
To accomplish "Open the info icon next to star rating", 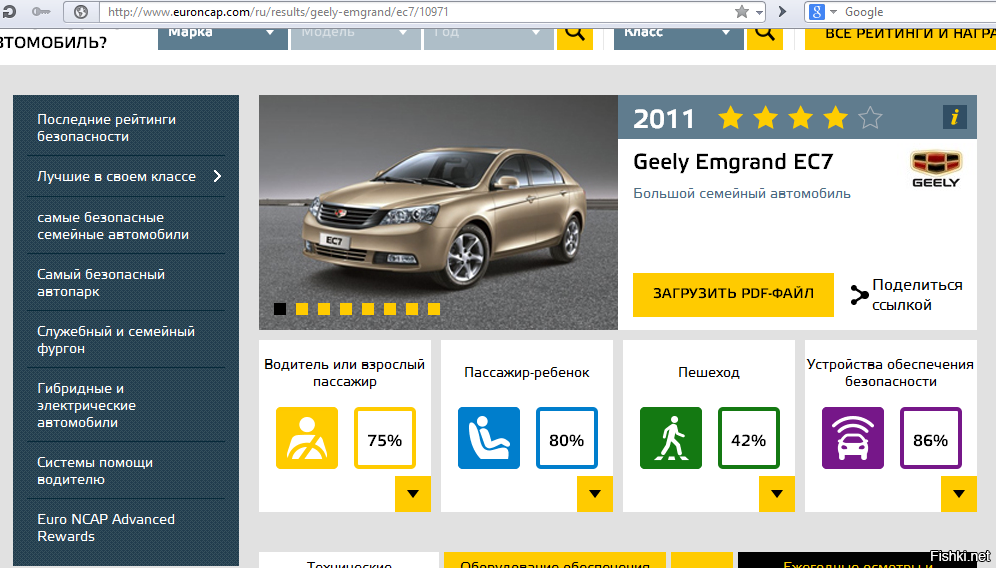I will [x=955, y=117].
